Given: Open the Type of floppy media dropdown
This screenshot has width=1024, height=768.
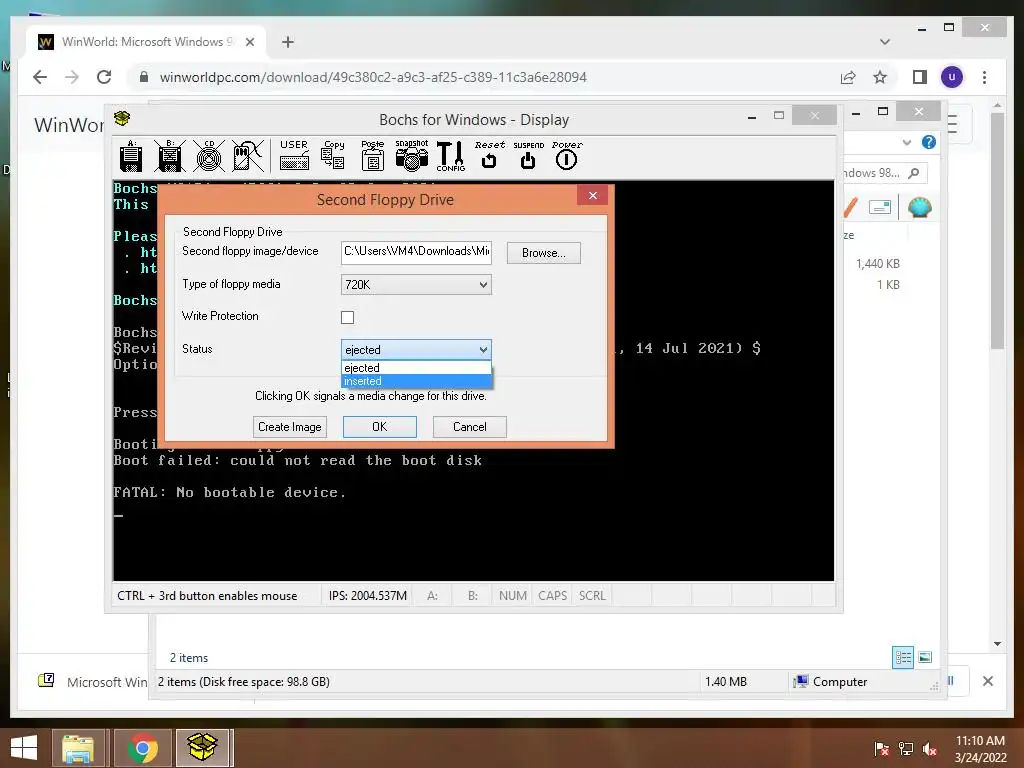Looking at the screenshot, I should (x=416, y=285).
